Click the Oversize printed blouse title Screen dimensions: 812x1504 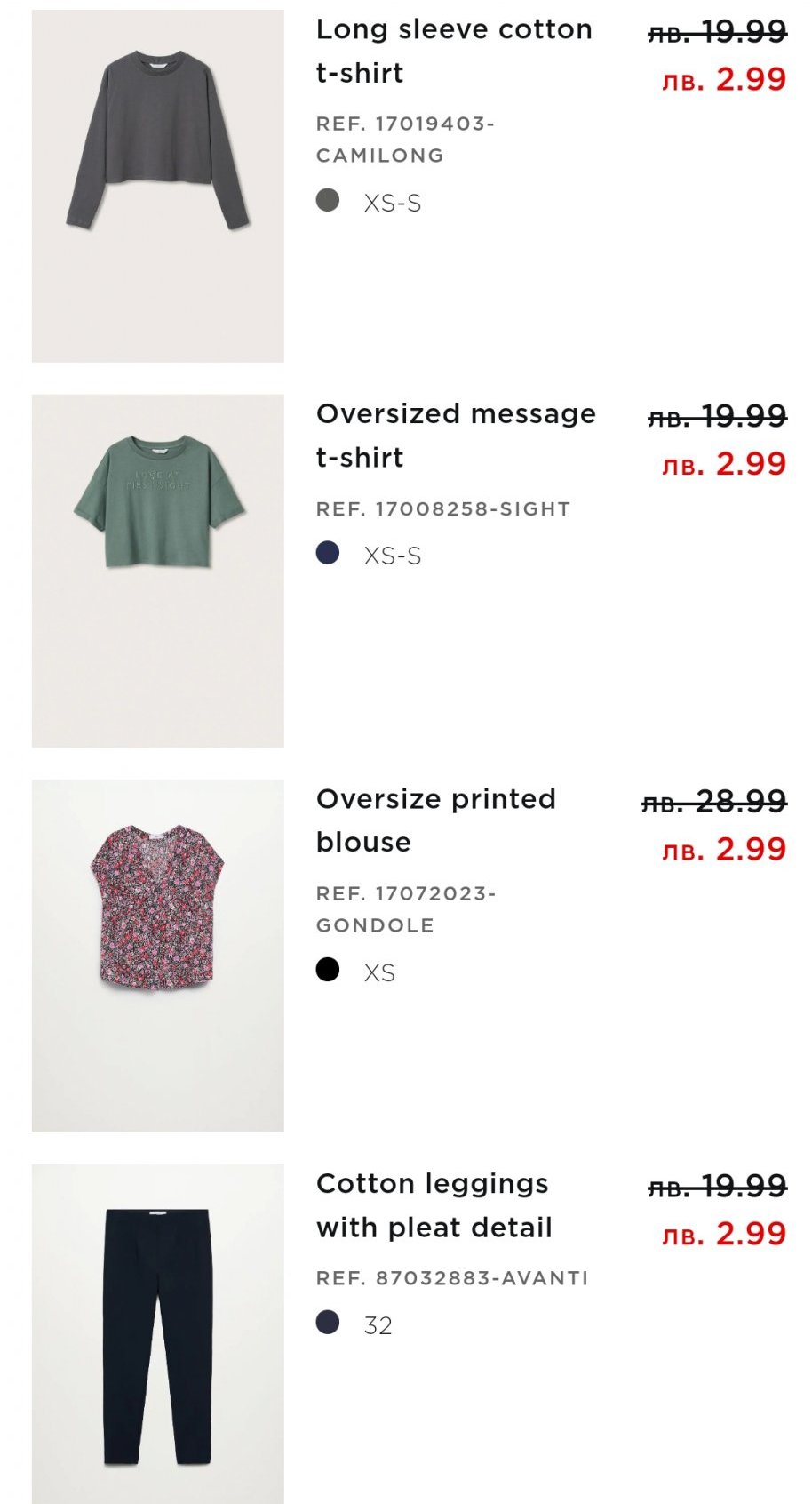pos(435,820)
